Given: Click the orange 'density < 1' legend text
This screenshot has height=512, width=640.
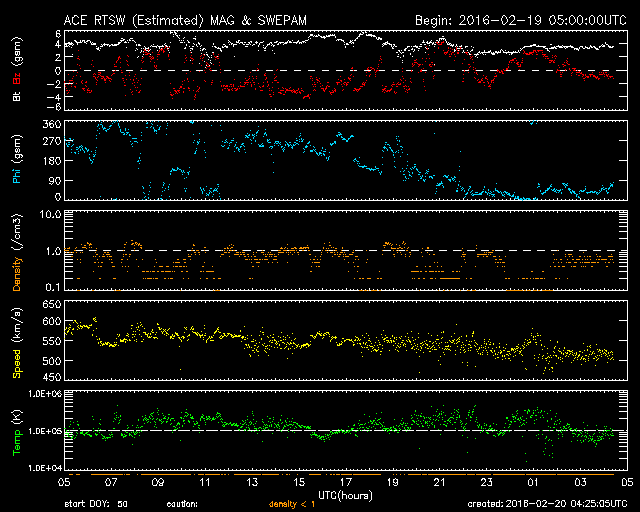Looking at the screenshot, I should coord(292,505).
